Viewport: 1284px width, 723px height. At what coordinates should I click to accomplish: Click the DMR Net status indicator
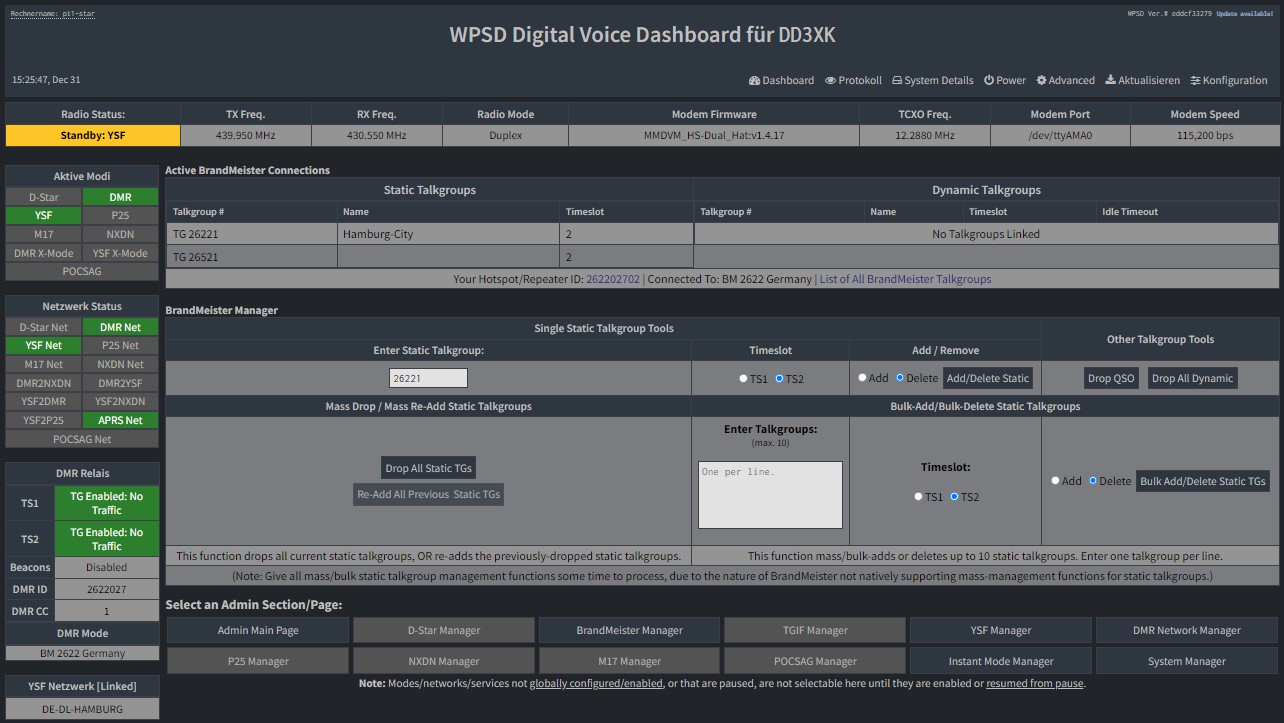120,327
